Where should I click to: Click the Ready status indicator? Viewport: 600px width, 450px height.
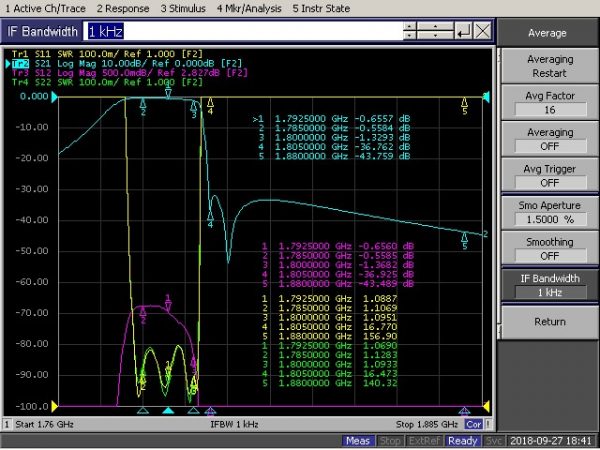click(463, 441)
